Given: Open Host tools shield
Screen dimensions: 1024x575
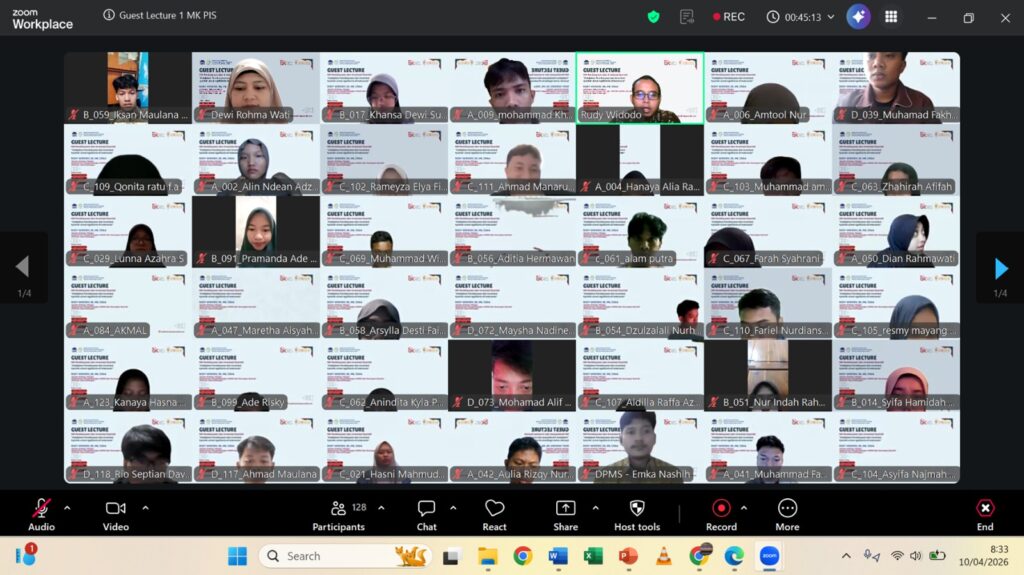Looking at the screenshot, I should tap(636, 514).
